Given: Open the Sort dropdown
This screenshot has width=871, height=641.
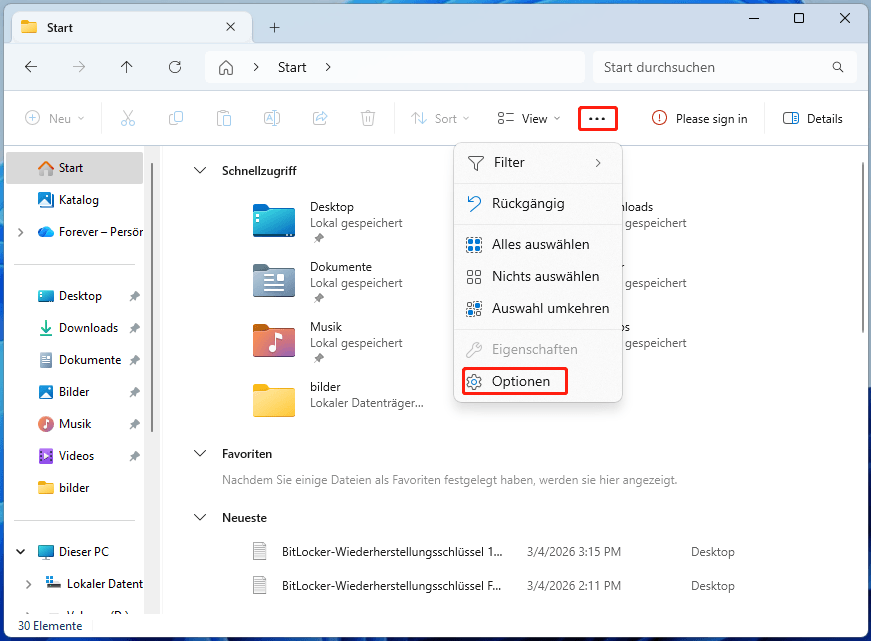Looking at the screenshot, I should click(440, 118).
